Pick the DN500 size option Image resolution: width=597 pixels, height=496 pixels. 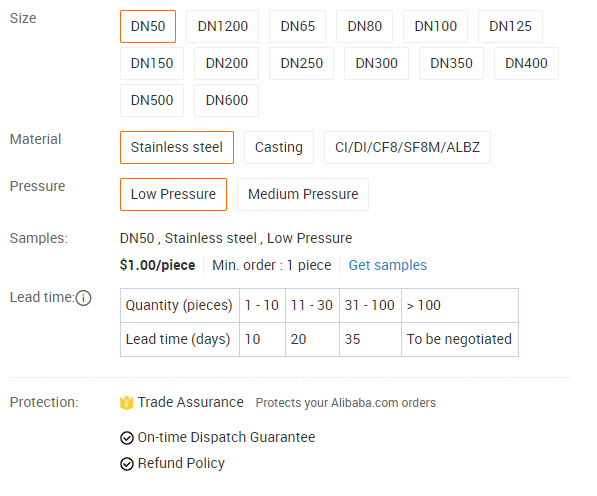(152, 100)
